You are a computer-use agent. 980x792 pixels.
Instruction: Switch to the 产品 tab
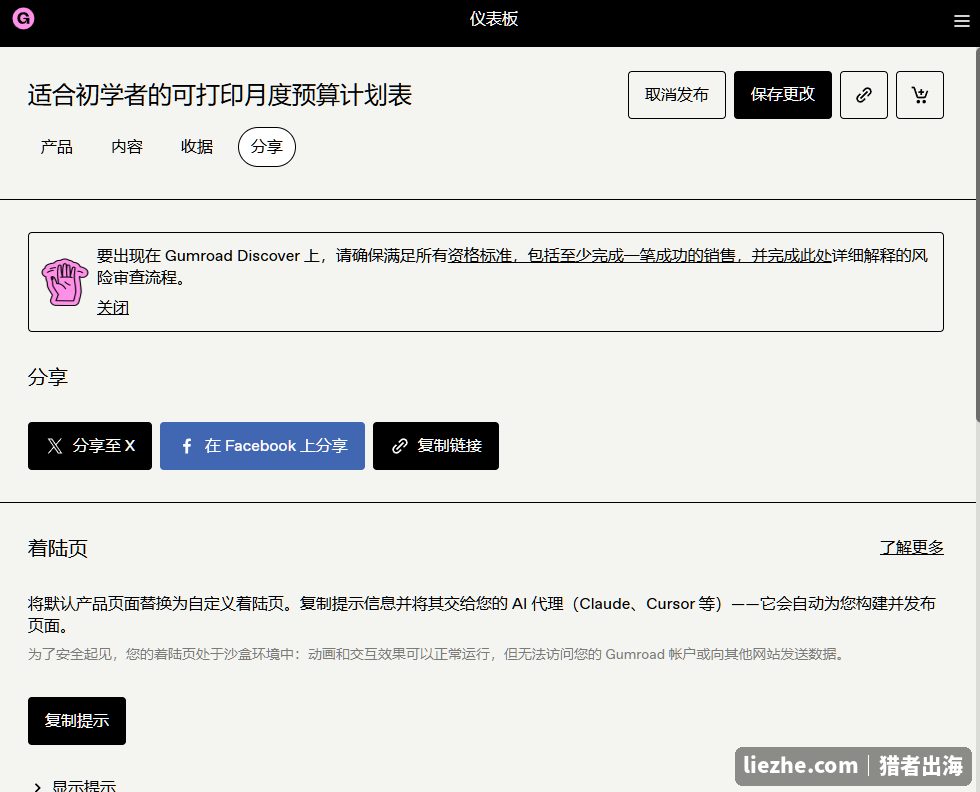(x=57, y=147)
